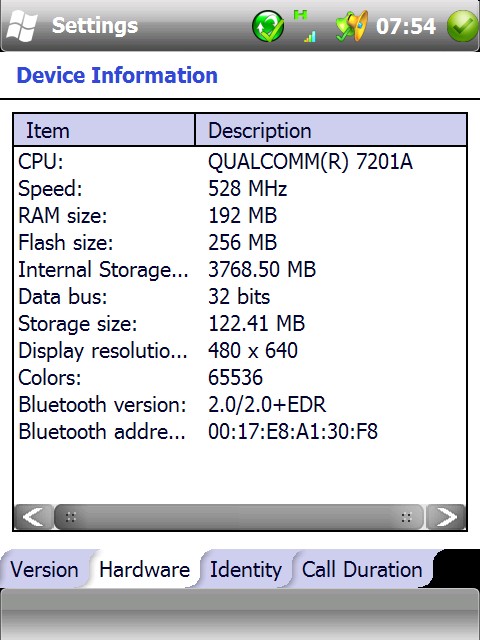
Task: Click the right scroll arrow
Action: 446,517
